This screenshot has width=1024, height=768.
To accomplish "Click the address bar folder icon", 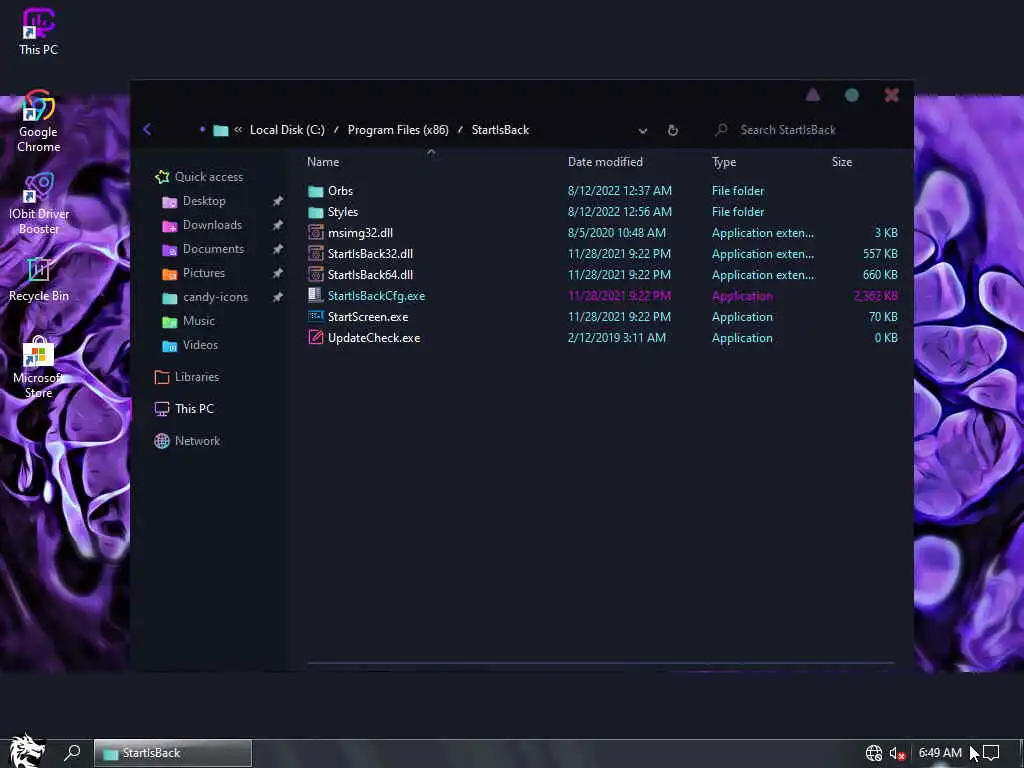I will [x=221, y=130].
